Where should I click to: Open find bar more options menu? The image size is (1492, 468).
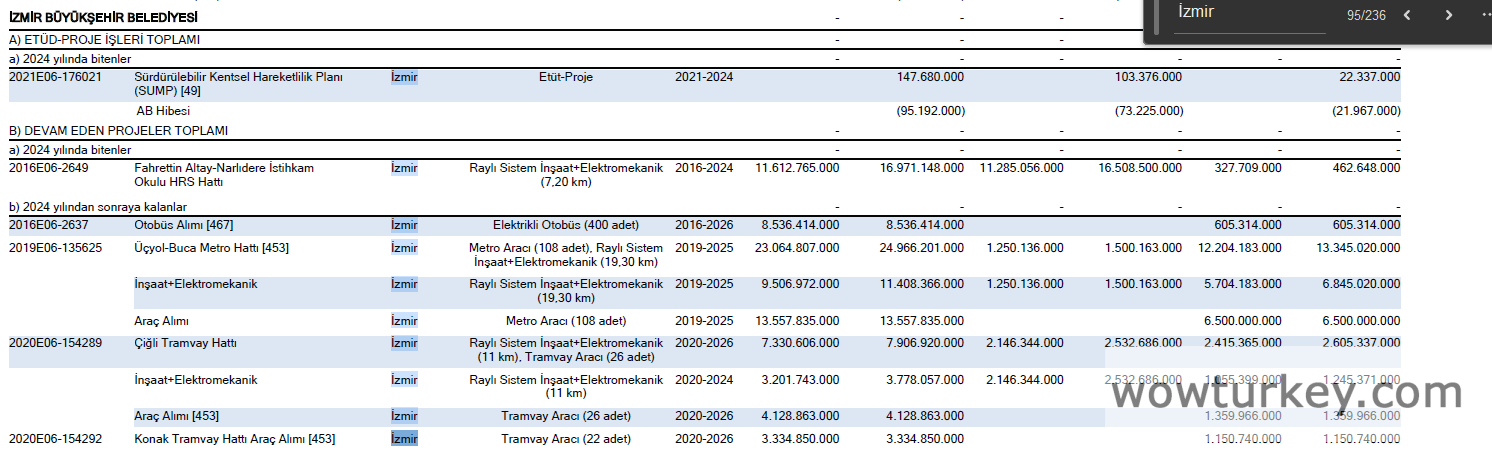point(1483,15)
